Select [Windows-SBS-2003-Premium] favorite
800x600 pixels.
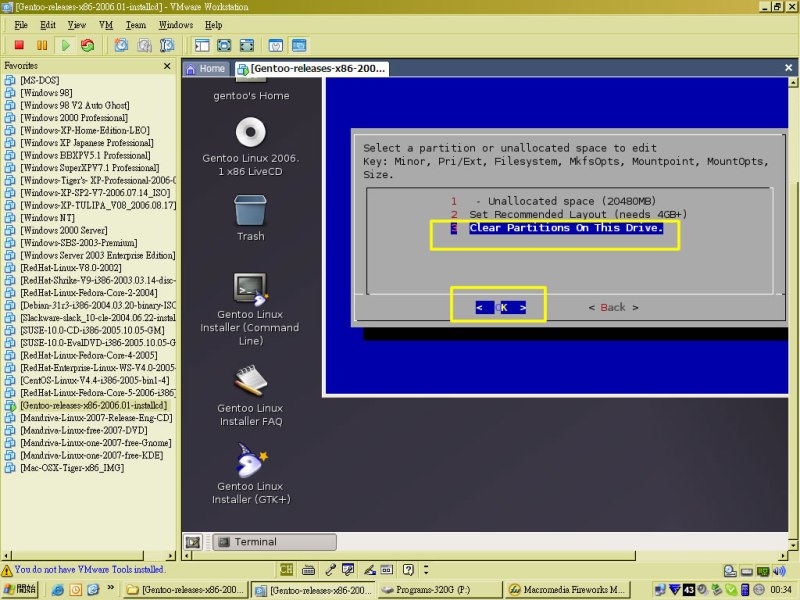coord(79,243)
